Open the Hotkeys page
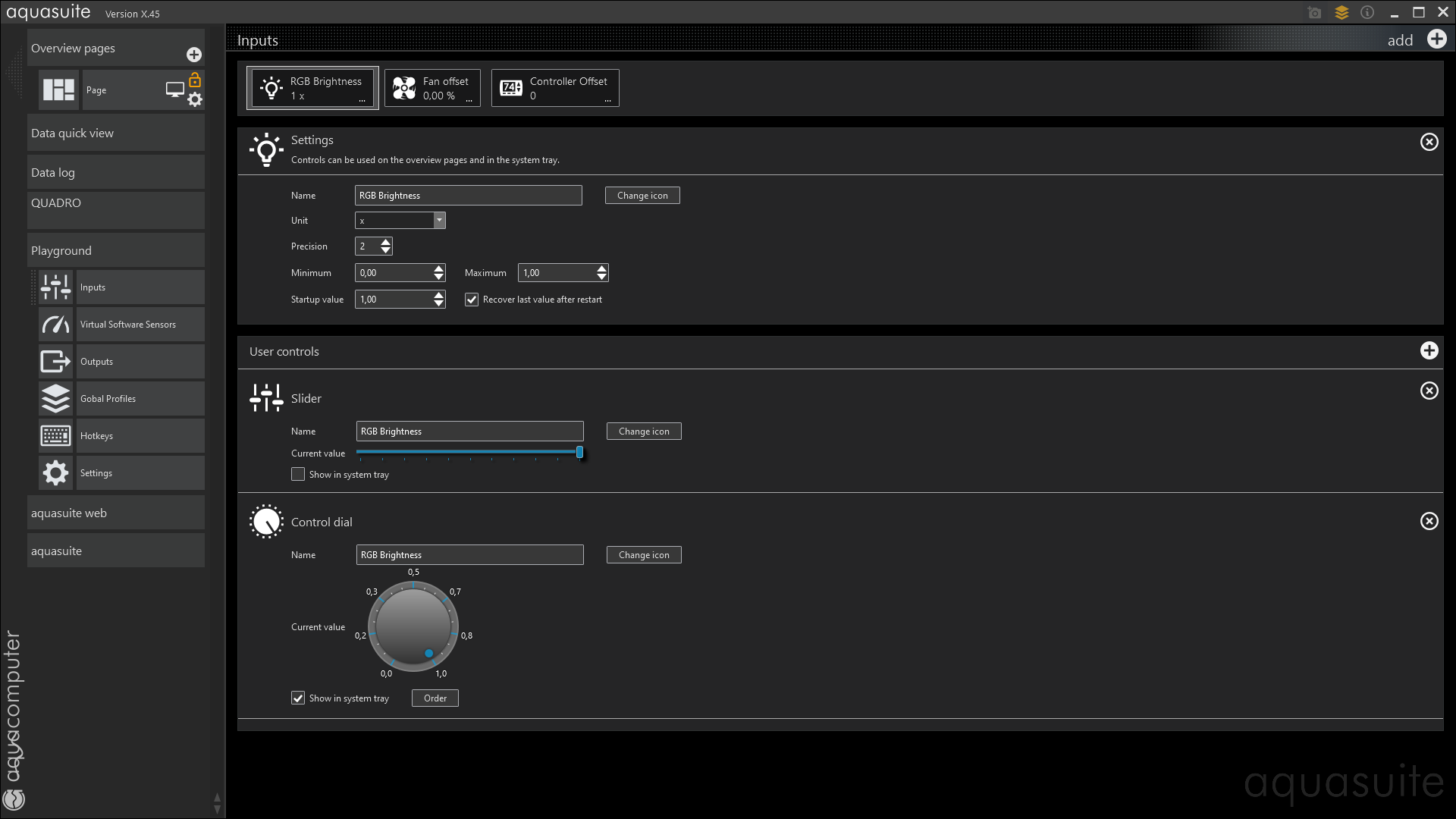 click(140, 436)
